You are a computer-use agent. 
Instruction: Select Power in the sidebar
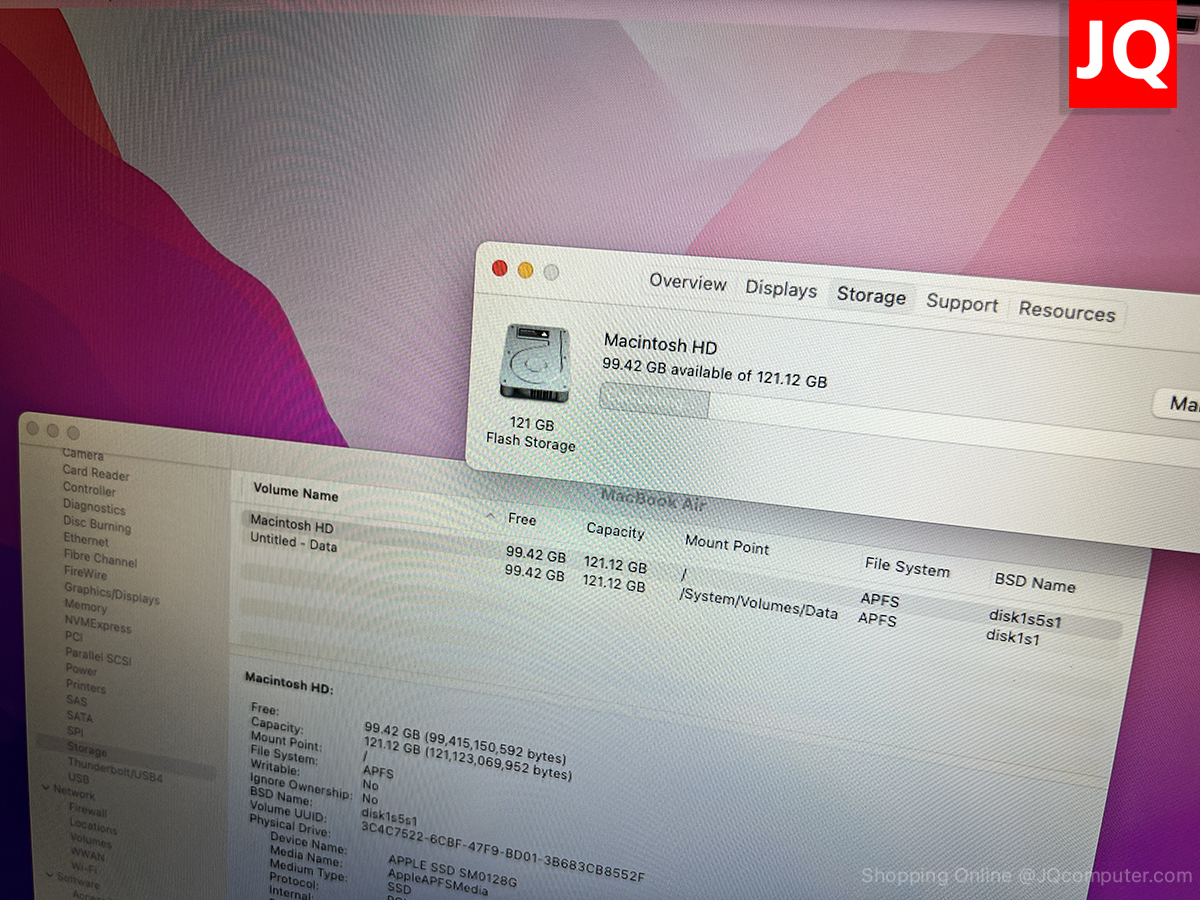click(82, 670)
